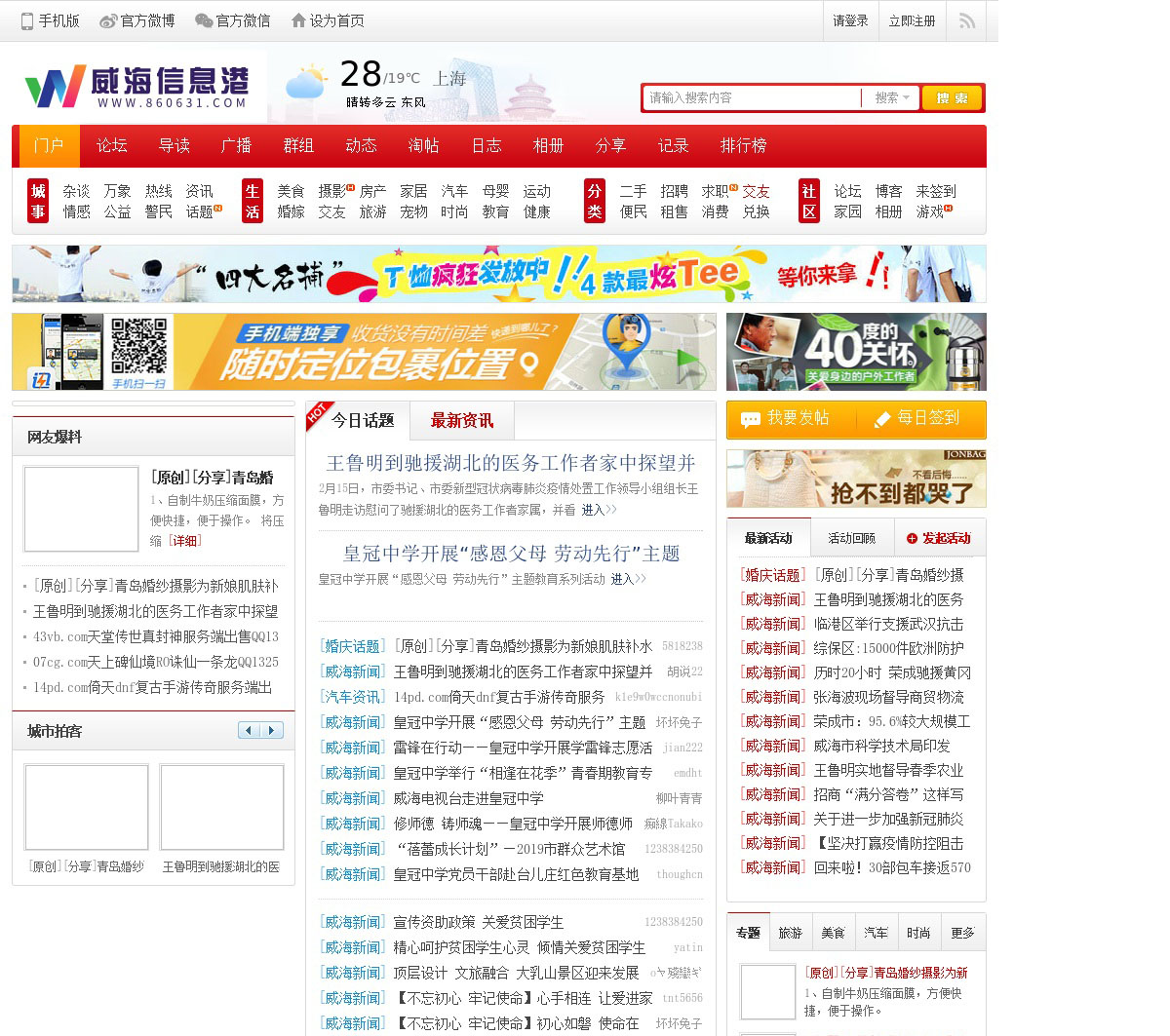
Task: Switch to the 活动回顾 tab
Action: pyautogui.click(x=851, y=538)
